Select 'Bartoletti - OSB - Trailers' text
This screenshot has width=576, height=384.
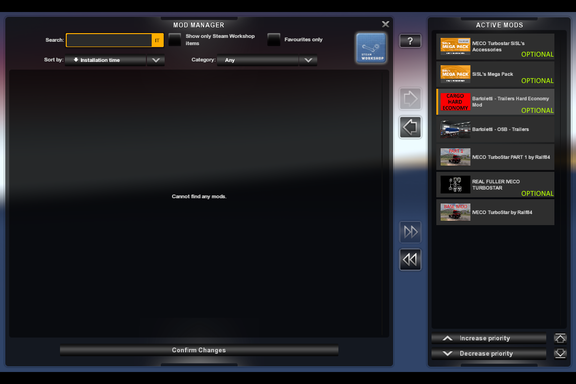click(x=500, y=129)
